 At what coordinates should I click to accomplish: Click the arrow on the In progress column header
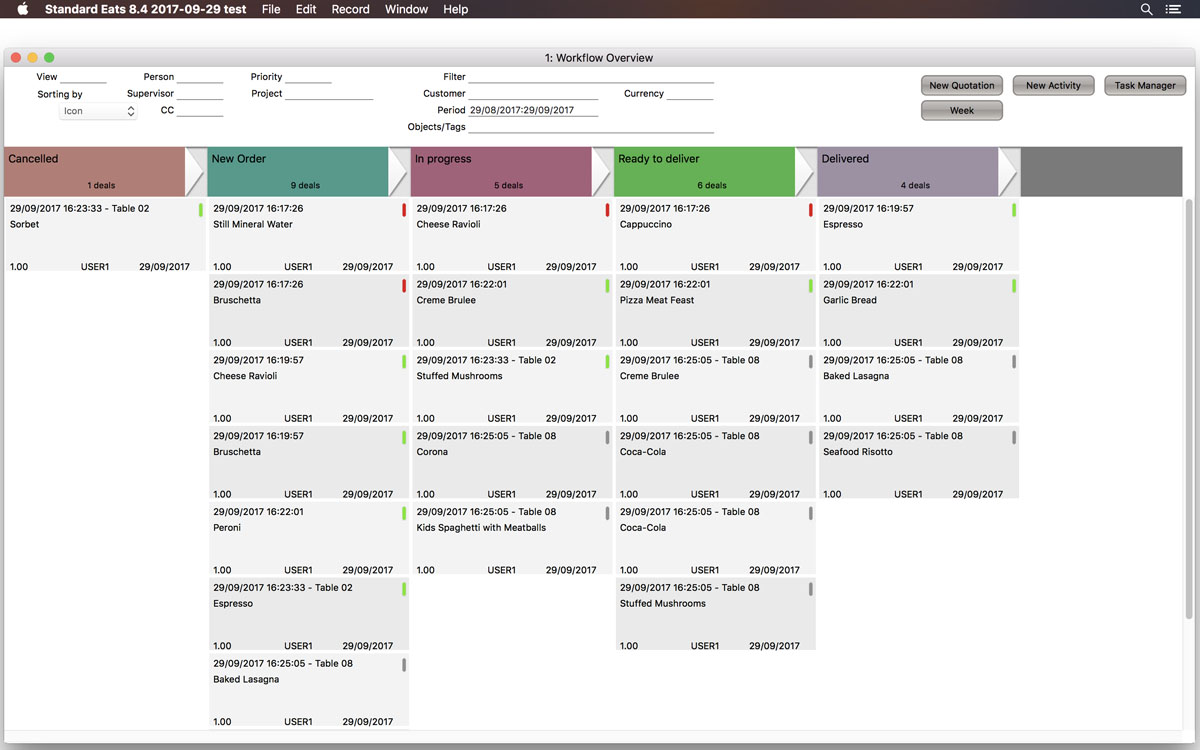(x=602, y=170)
